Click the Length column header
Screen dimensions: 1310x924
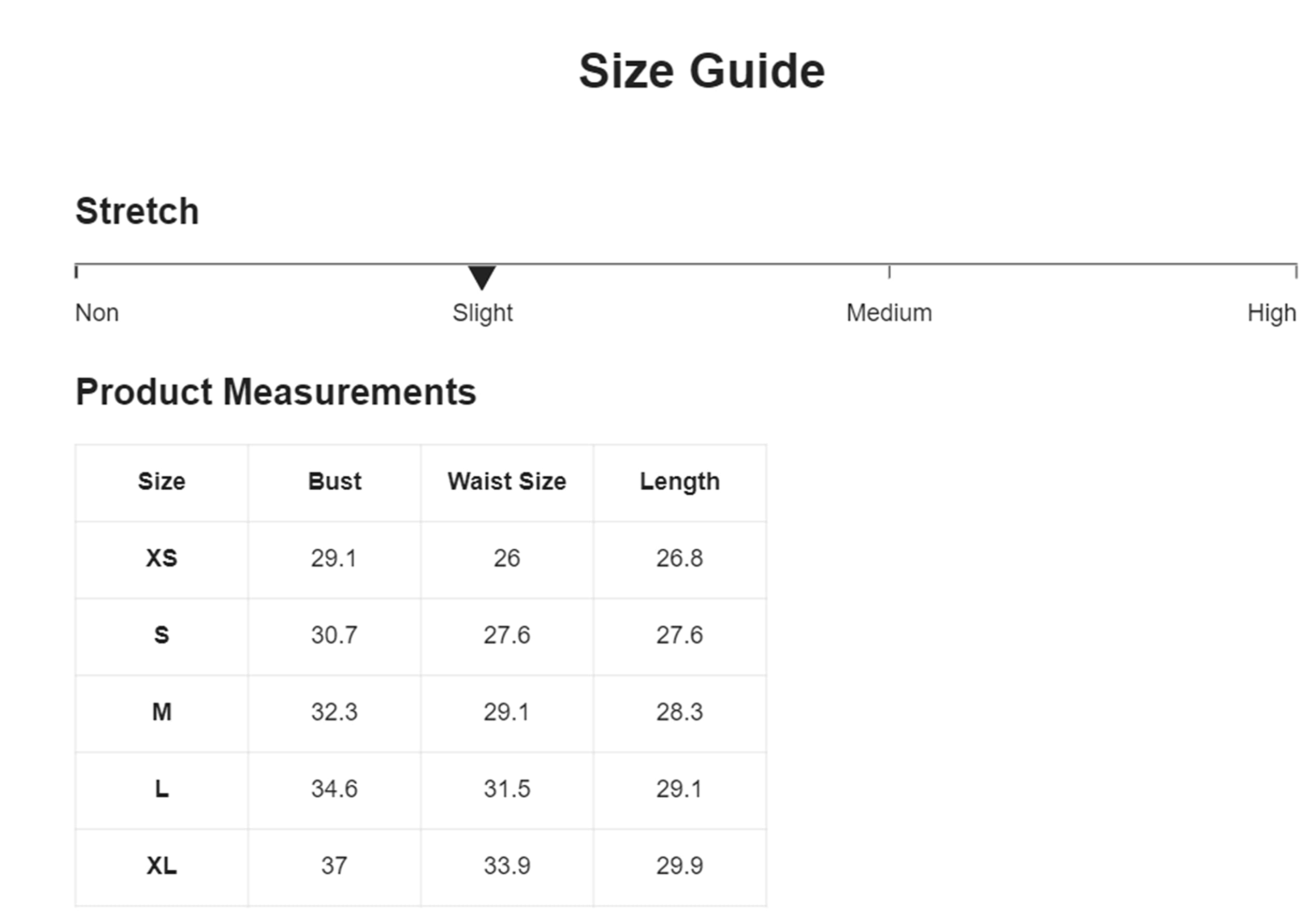(x=679, y=481)
